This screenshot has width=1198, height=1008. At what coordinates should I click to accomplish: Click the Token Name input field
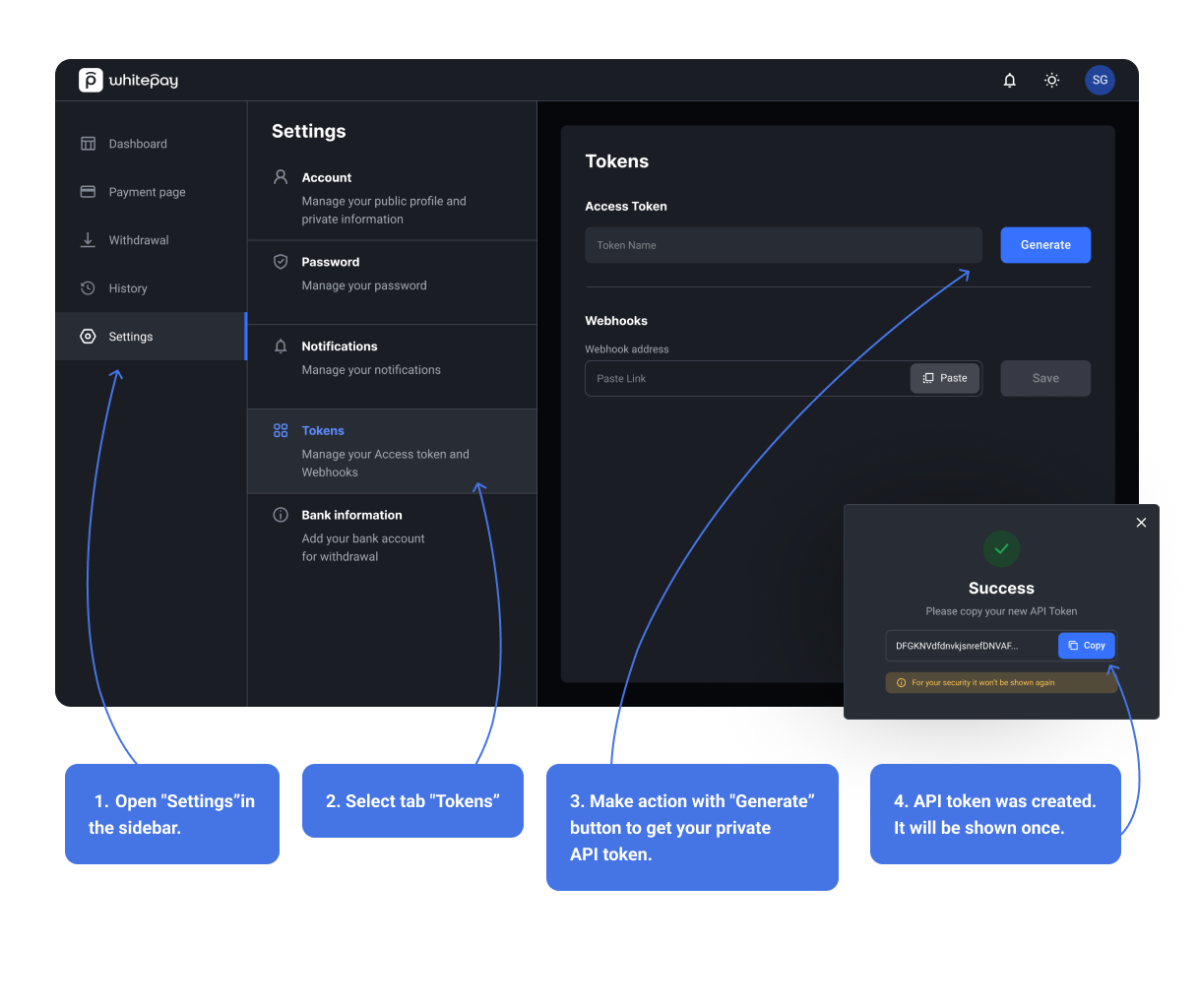click(783, 245)
